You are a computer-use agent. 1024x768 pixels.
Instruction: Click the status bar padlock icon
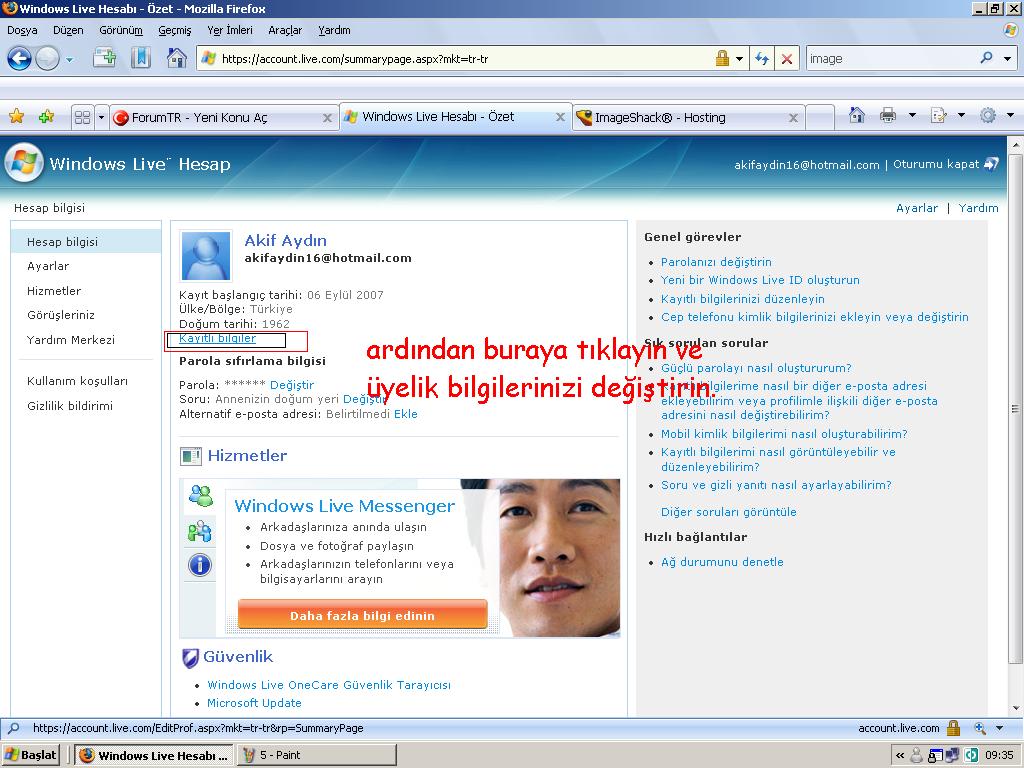[953, 728]
